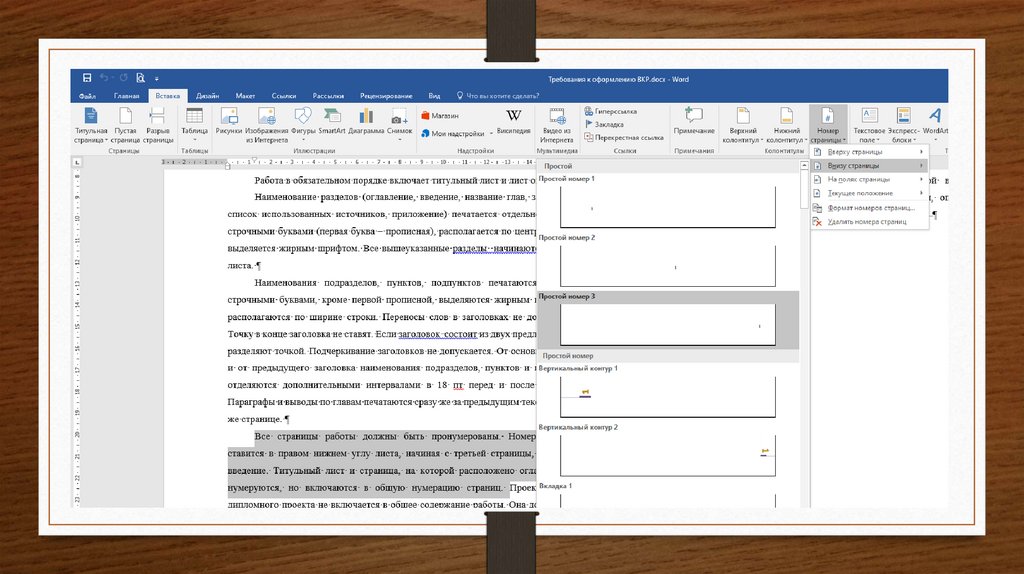Switch to the Главная tab
The height and width of the screenshot is (574, 1024).
pos(126,96)
